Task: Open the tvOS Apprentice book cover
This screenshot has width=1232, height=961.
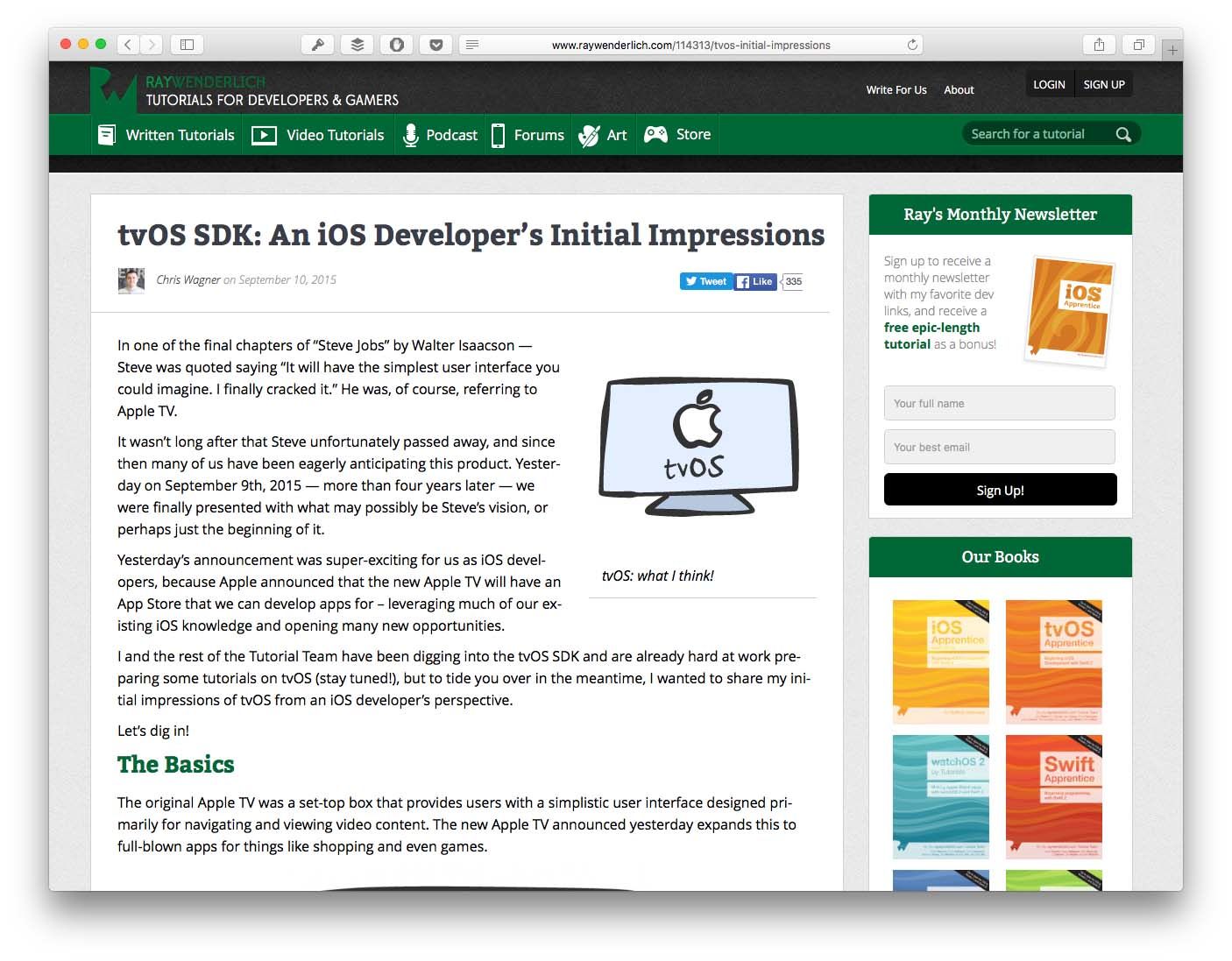Action: coord(1054,661)
